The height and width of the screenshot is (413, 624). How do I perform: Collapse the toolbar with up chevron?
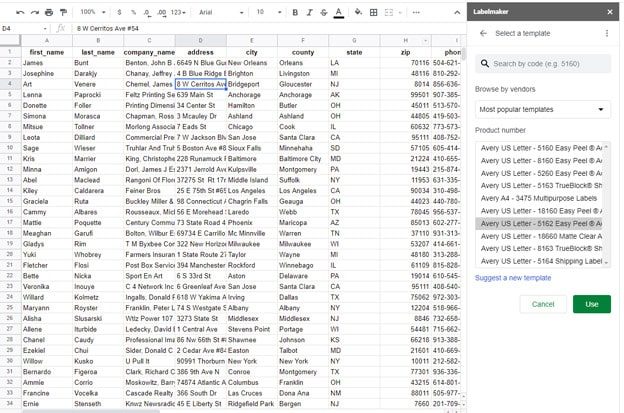[457, 13]
